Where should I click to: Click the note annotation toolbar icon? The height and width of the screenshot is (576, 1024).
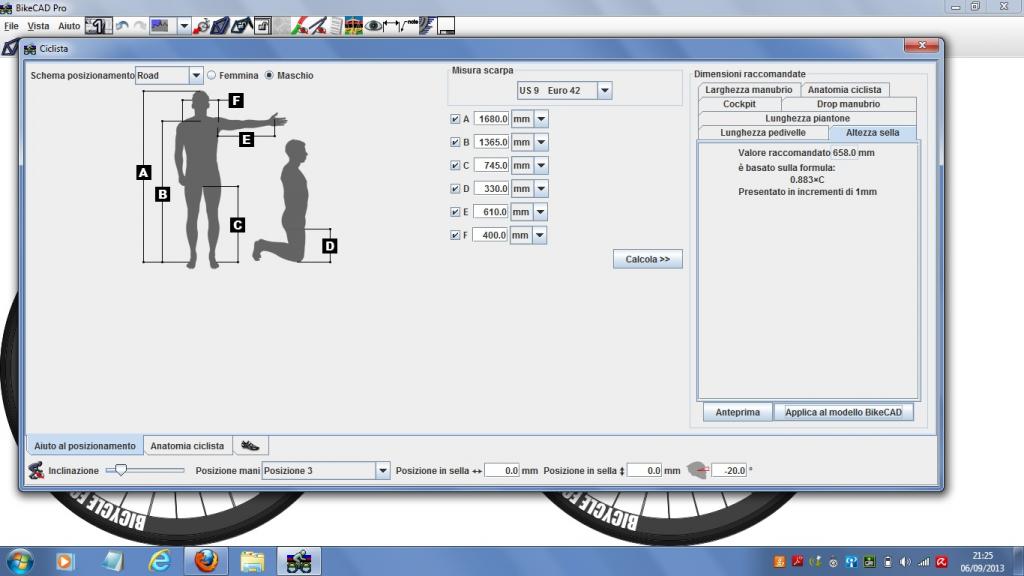[x=410, y=24]
